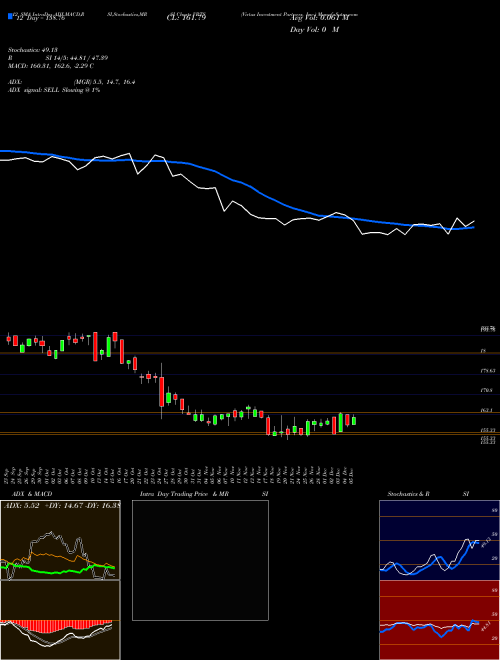500x660 pixels.
Task: Click the 'Intra Day Trading Price & MR' title
Action: point(185,494)
